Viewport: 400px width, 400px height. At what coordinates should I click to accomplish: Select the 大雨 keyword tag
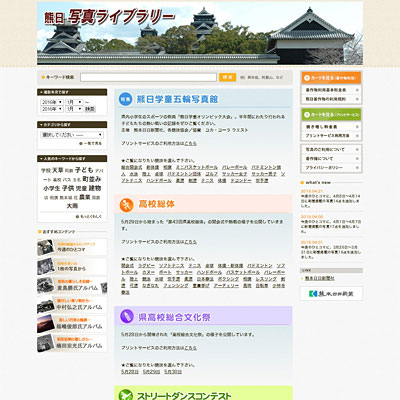coord(72,206)
